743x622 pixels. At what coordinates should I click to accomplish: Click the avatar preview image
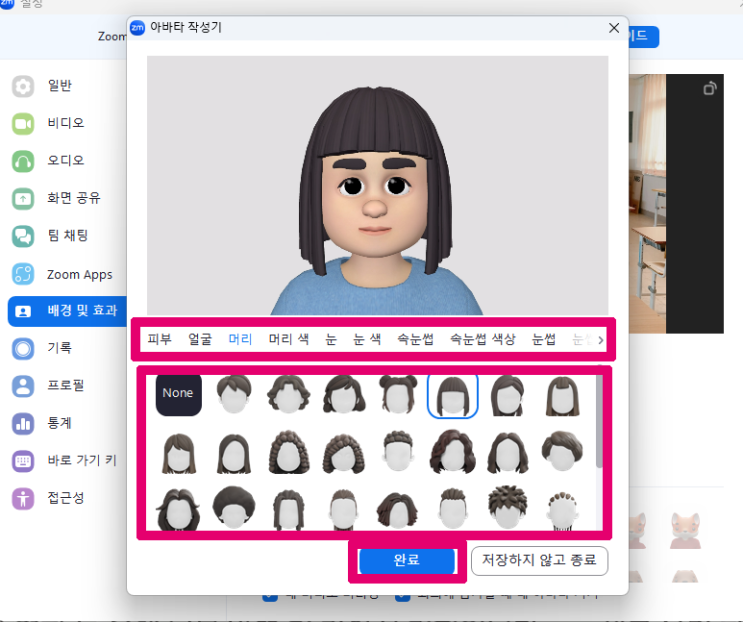377,185
